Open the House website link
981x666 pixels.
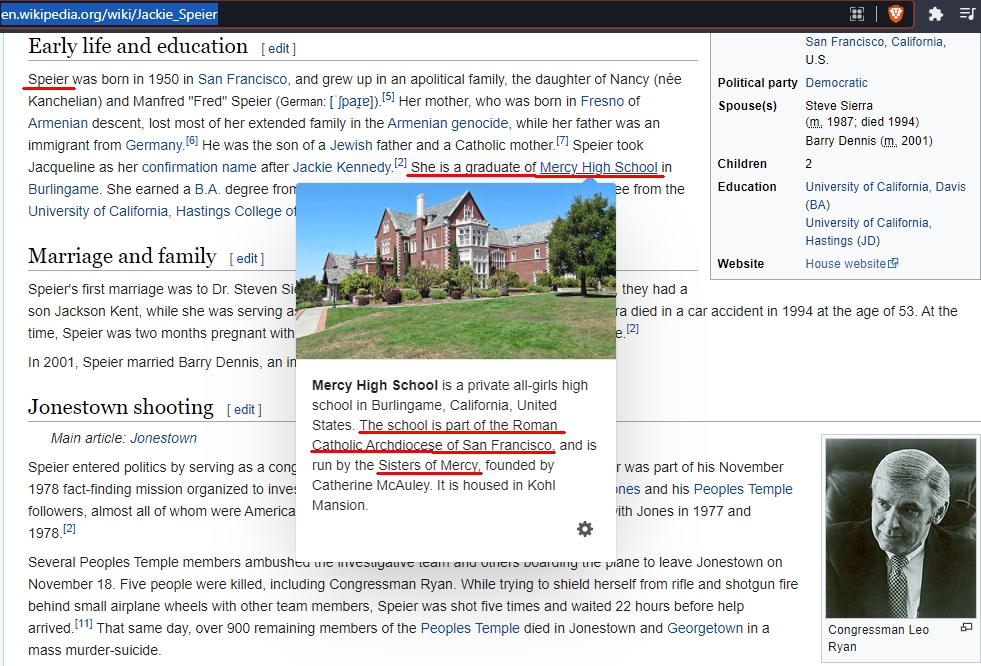click(846, 263)
